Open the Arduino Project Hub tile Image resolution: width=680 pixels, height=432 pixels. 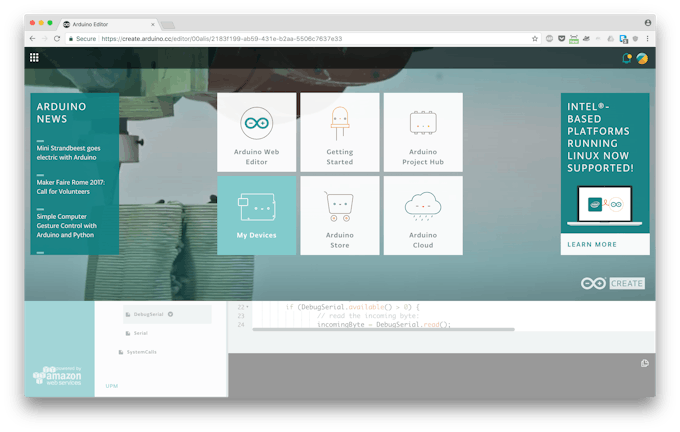[x=423, y=132]
